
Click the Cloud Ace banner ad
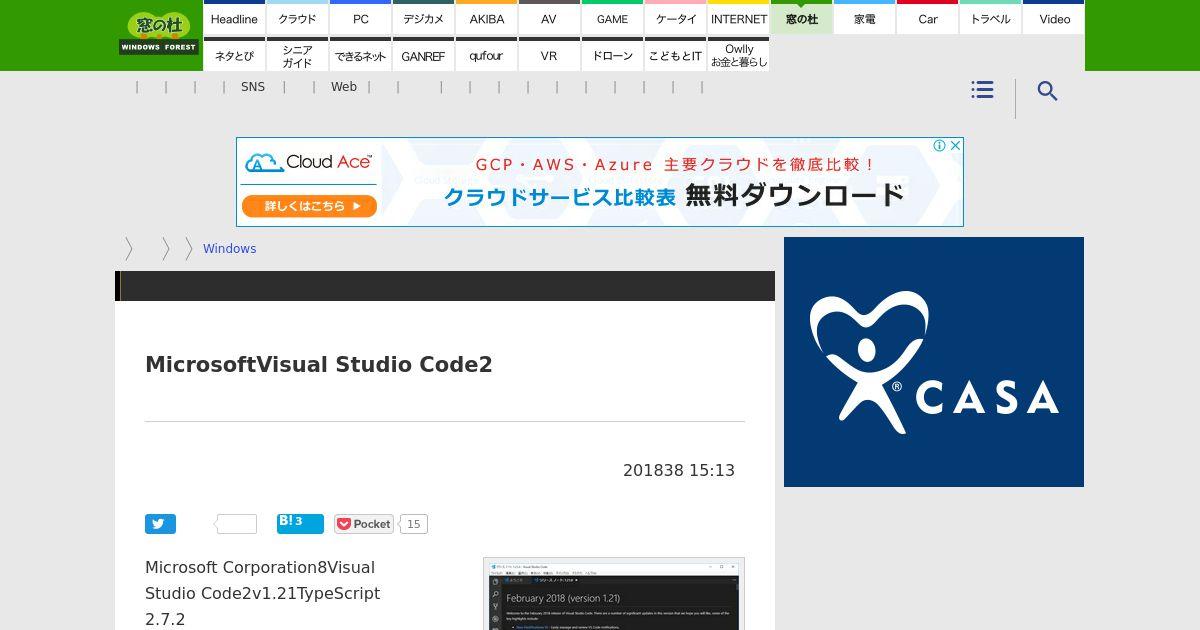[600, 182]
